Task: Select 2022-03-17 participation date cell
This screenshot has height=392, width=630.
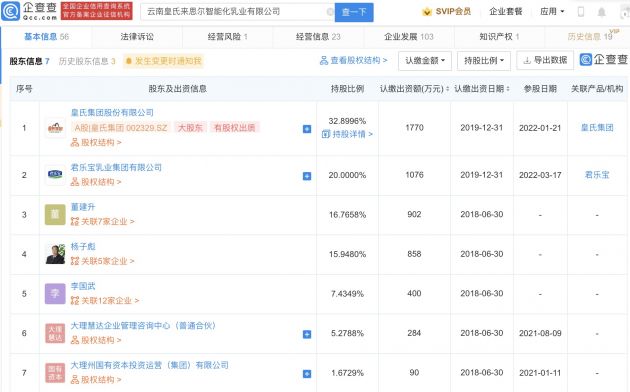Action: click(540, 175)
